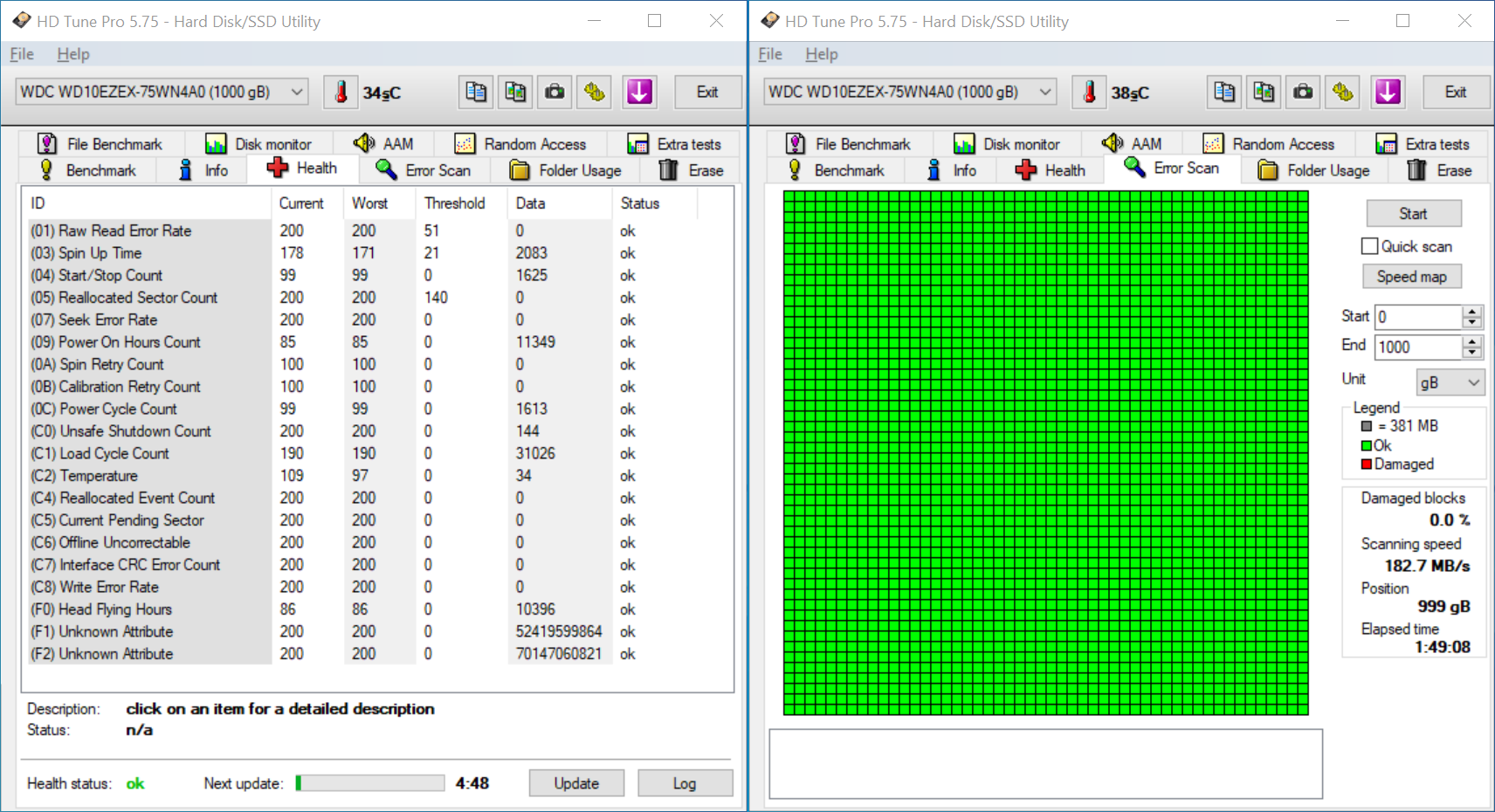Open Folder Usage tab in left window
This screenshot has height=812, width=1495.
(x=565, y=170)
